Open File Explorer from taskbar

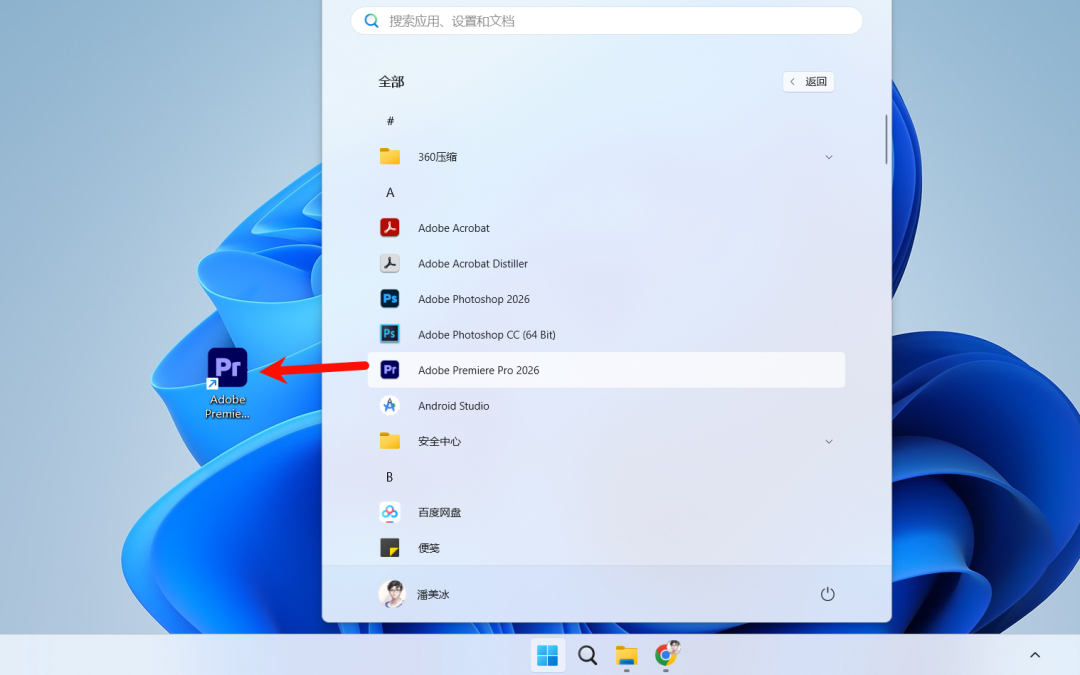pos(627,655)
